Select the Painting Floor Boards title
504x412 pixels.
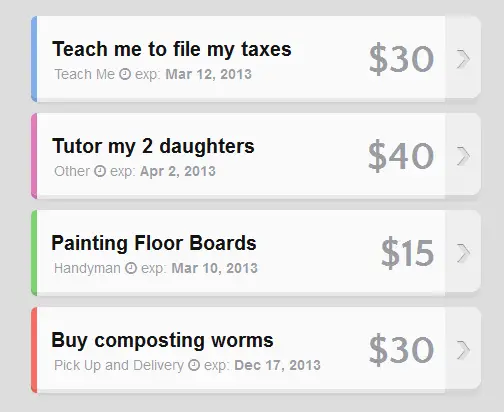[154, 243]
